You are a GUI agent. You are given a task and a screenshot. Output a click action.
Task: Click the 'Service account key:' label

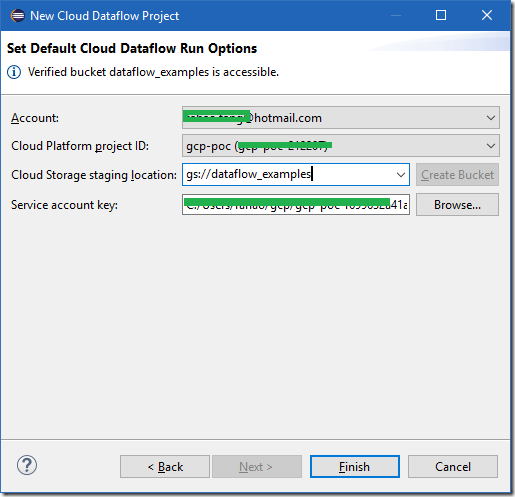(64, 205)
